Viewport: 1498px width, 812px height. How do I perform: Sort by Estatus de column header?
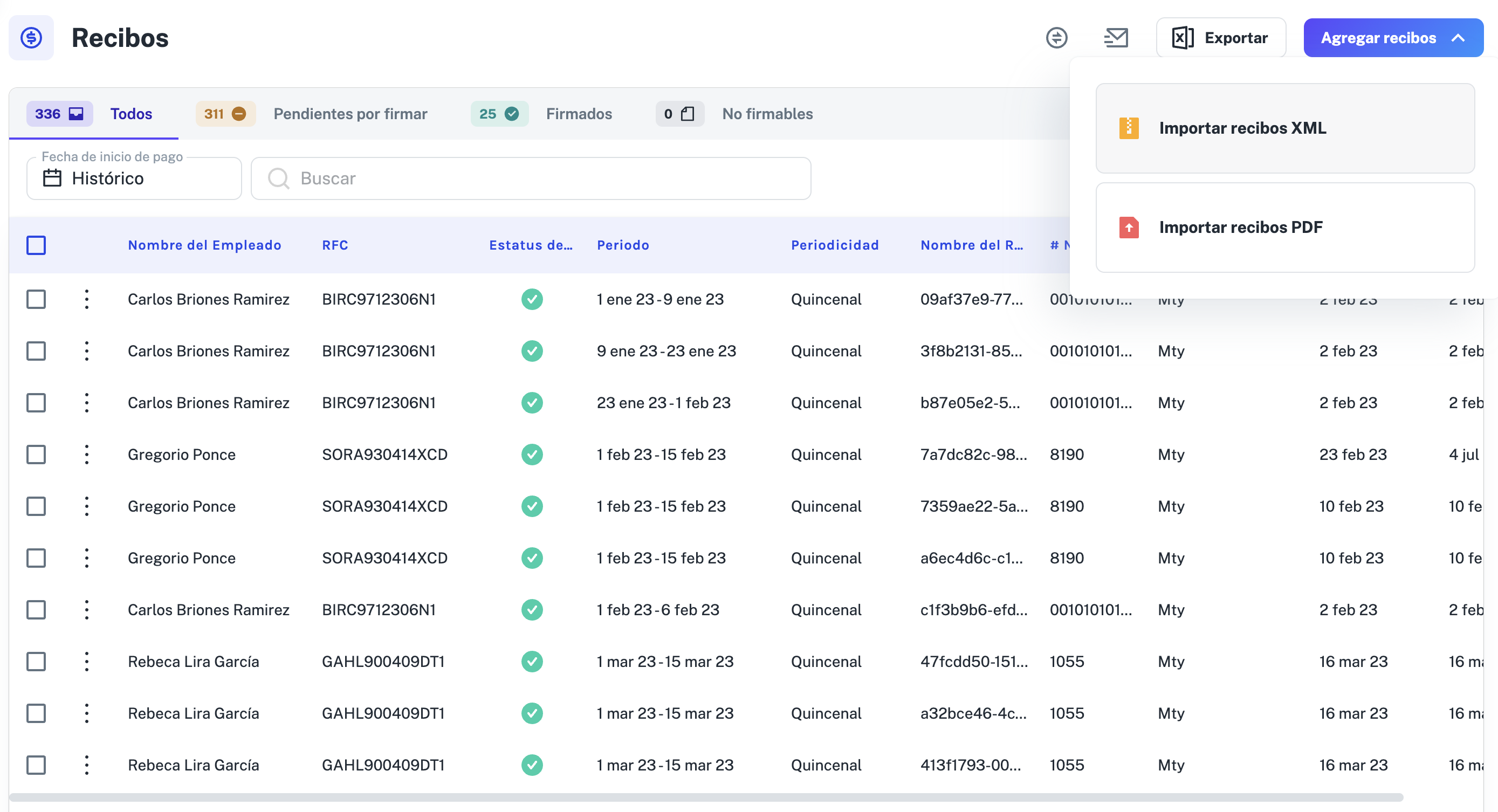pyautogui.click(x=531, y=245)
